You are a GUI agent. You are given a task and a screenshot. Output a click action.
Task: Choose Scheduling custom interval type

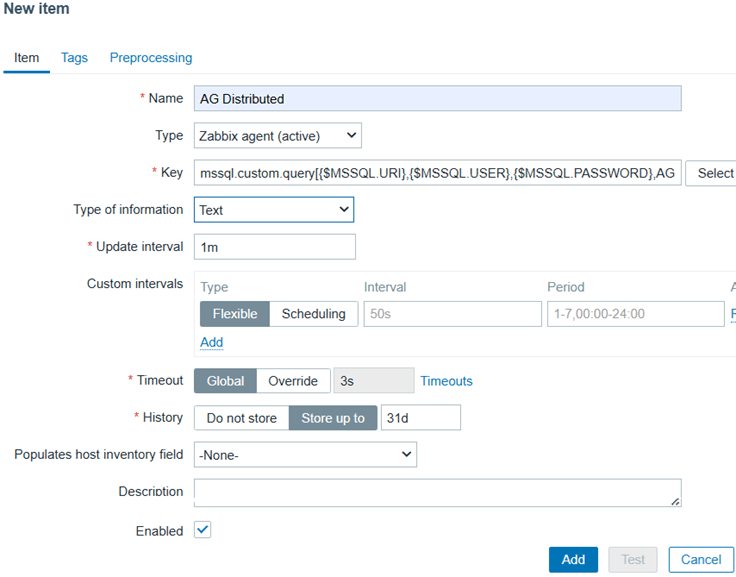(313, 314)
